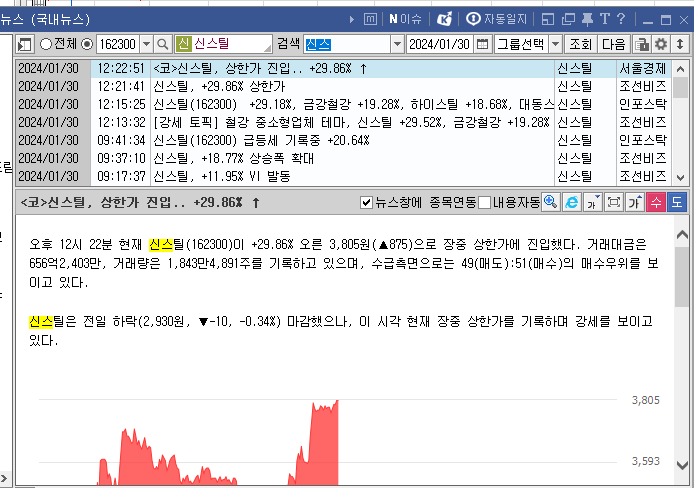Open the article in Internet Explorer

[572, 202]
